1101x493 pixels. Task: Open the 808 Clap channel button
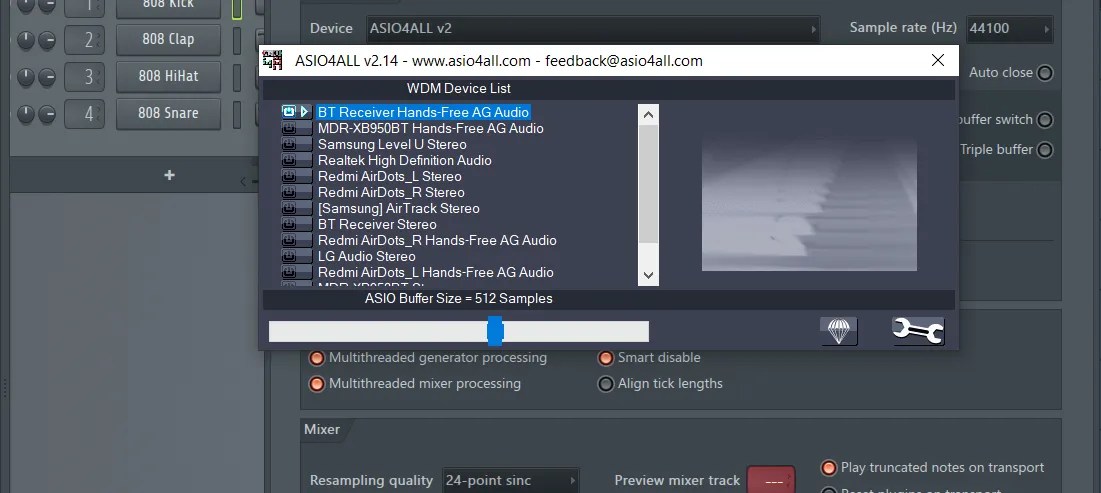click(x=169, y=39)
